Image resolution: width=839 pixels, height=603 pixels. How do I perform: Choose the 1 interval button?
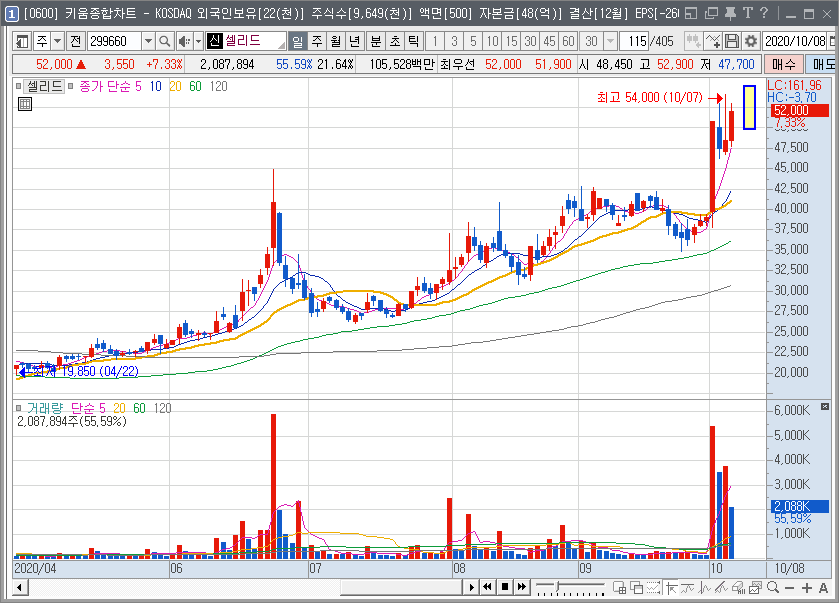[x=435, y=41]
